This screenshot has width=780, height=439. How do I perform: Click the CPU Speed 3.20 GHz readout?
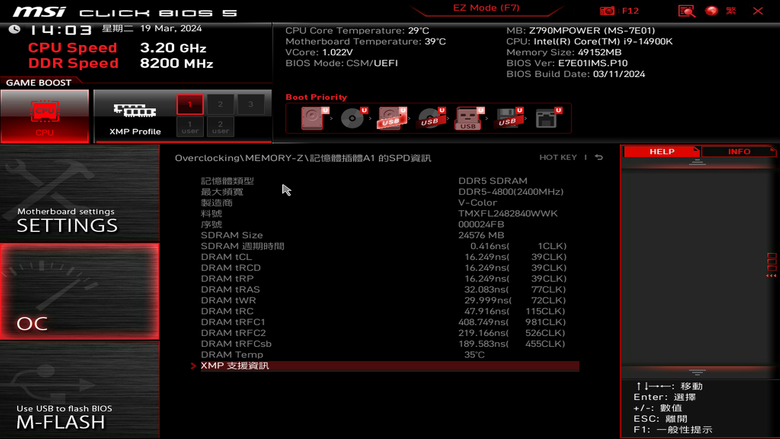click(117, 48)
